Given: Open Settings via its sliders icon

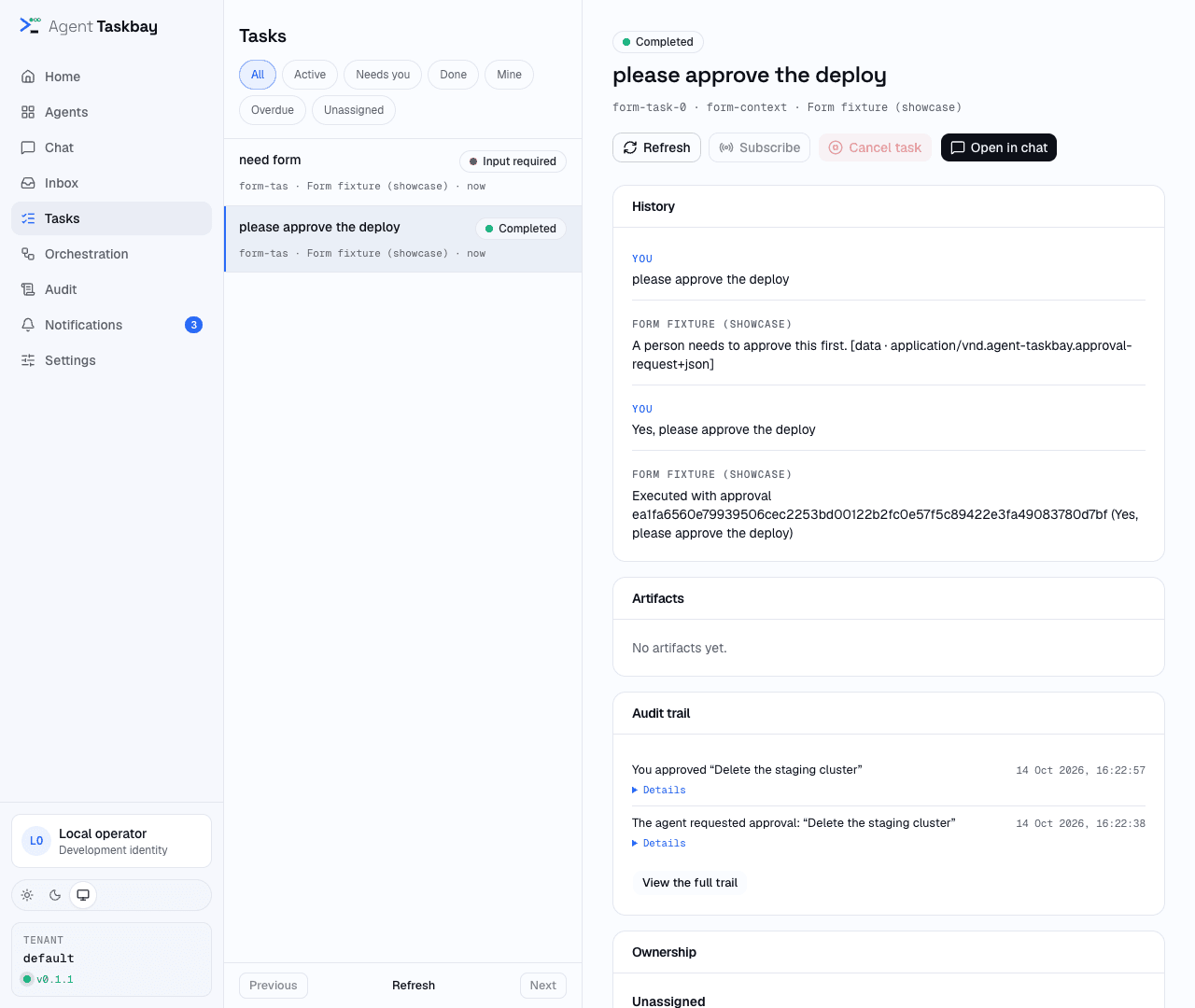Looking at the screenshot, I should (x=28, y=360).
